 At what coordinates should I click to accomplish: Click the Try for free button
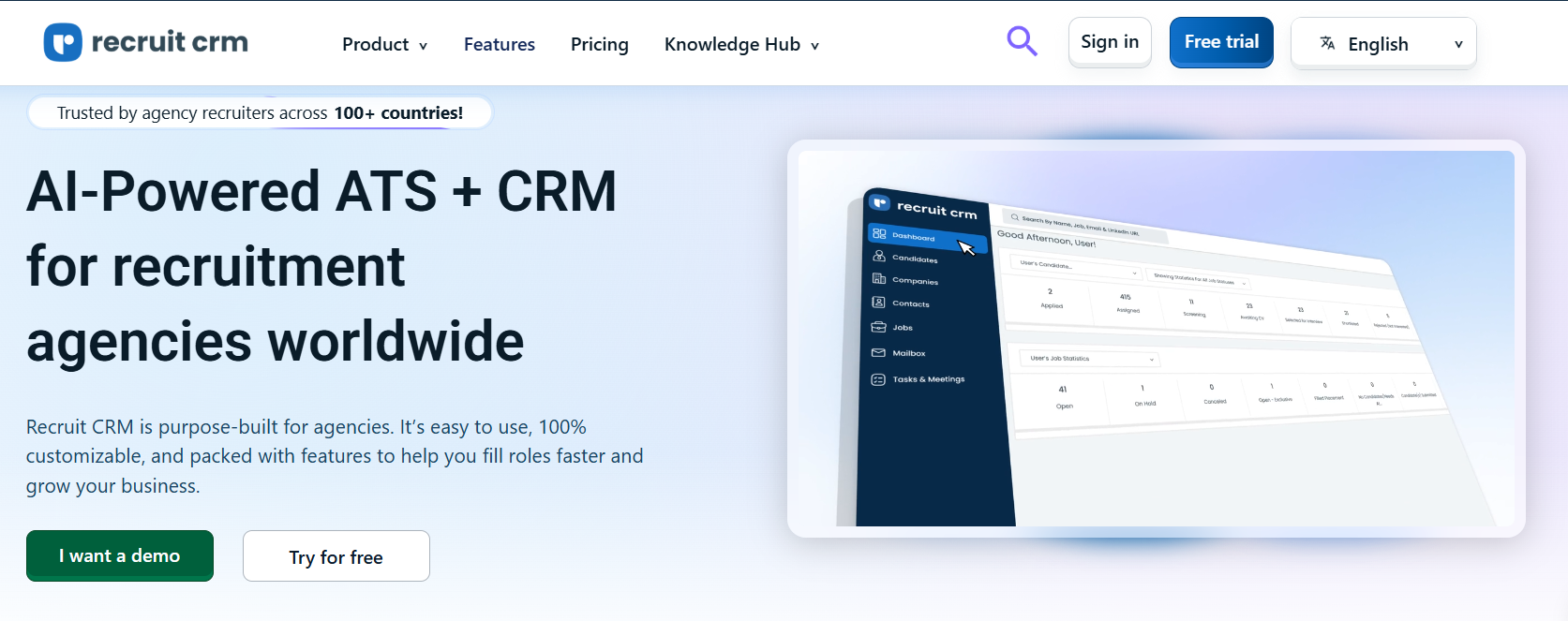click(336, 556)
